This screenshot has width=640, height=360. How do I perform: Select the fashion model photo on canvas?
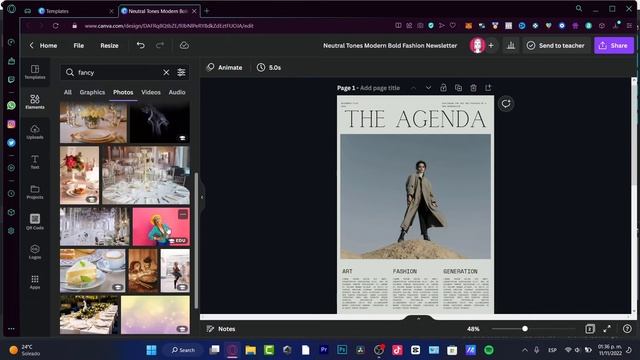click(416, 197)
